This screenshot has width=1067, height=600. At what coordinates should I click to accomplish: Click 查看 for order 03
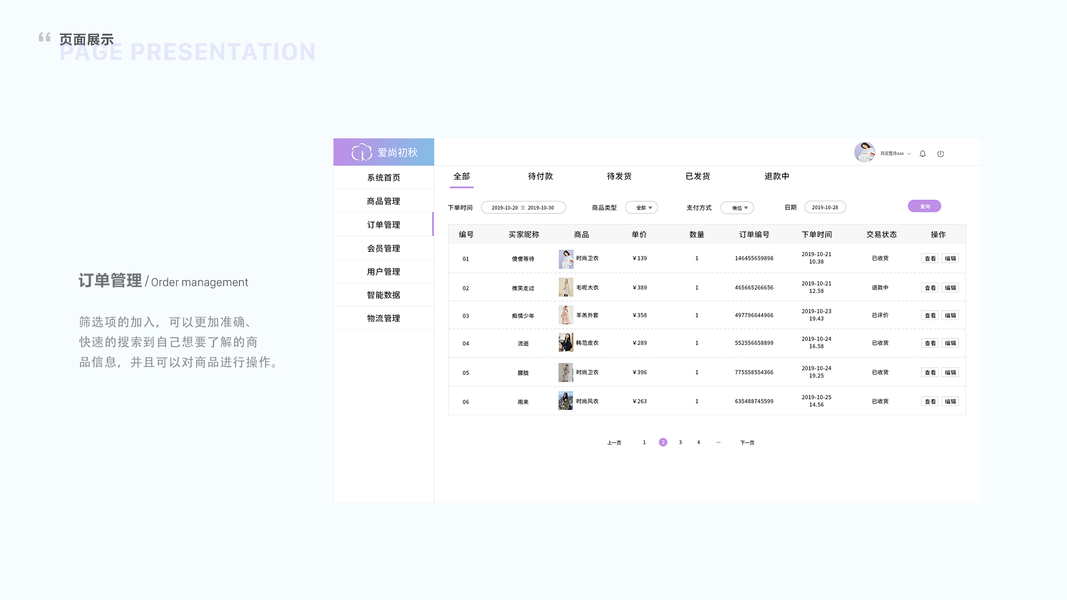tap(930, 316)
